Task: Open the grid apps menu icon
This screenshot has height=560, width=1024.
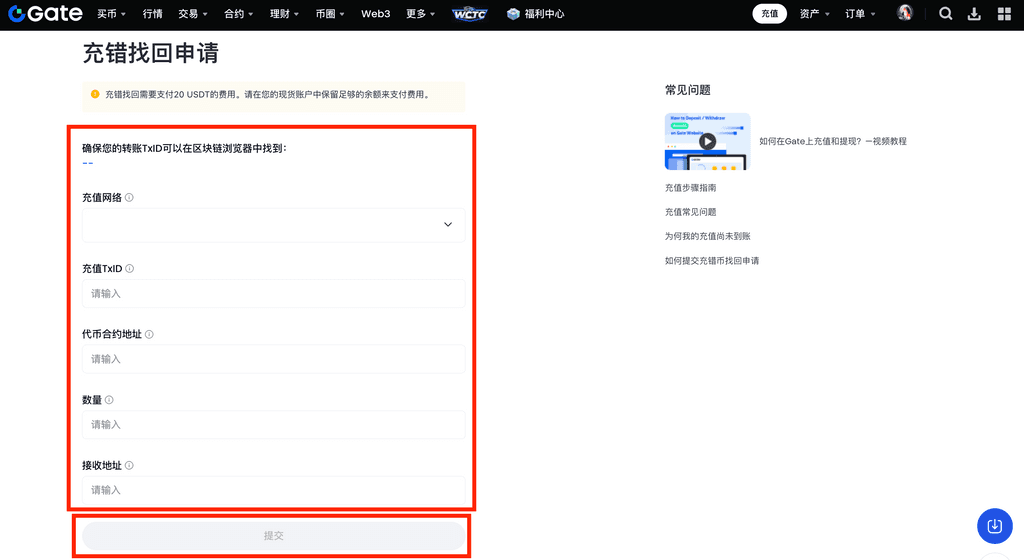Action: pyautogui.click(x=1004, y=14)
